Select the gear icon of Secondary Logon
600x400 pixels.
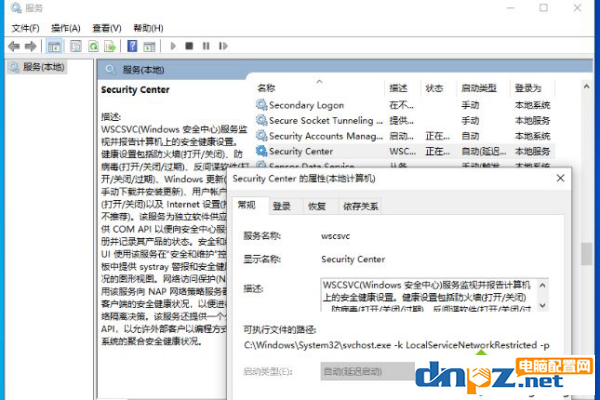[x=261, y=104]
